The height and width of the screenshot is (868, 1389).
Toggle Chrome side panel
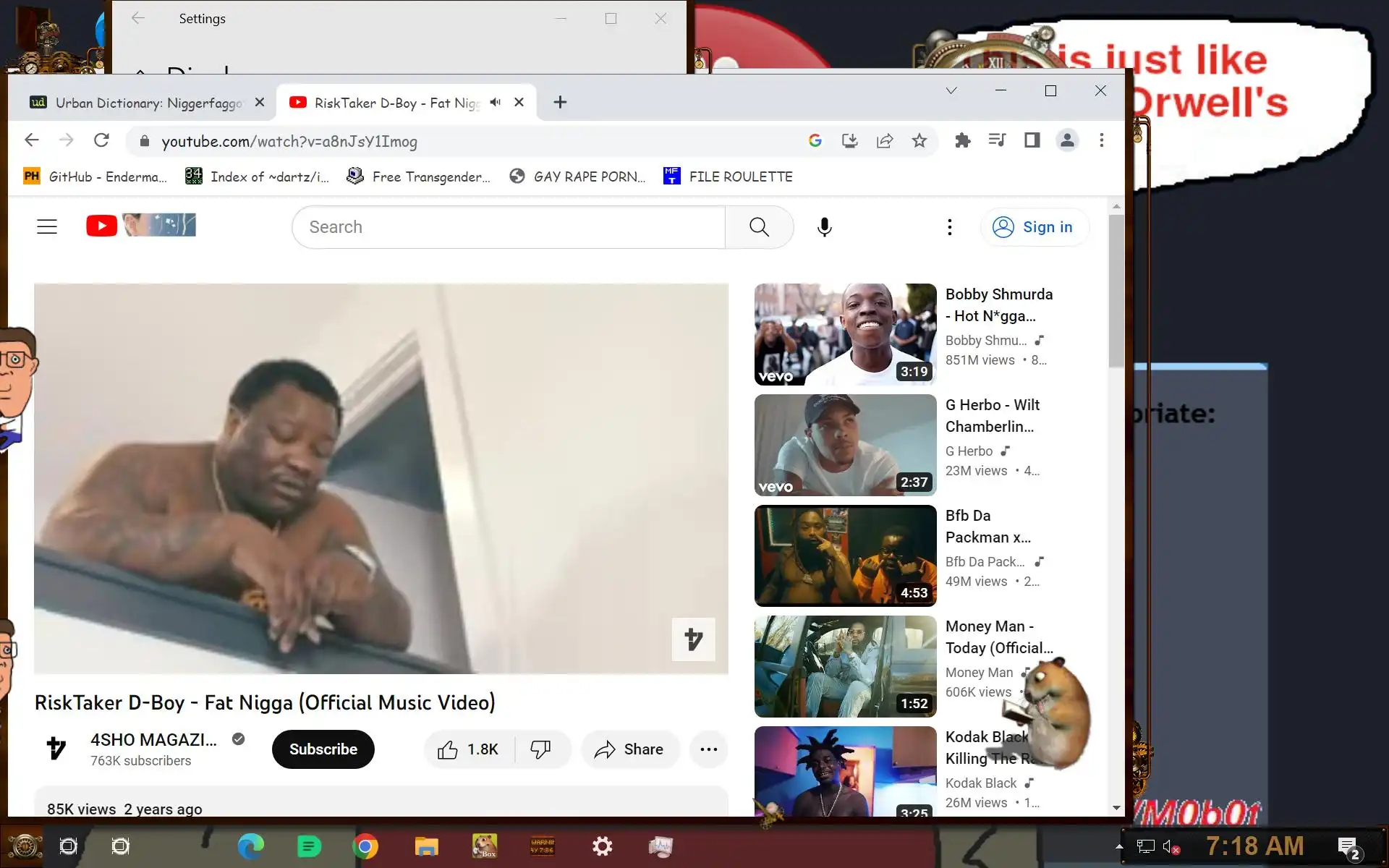pos(1032,140)
